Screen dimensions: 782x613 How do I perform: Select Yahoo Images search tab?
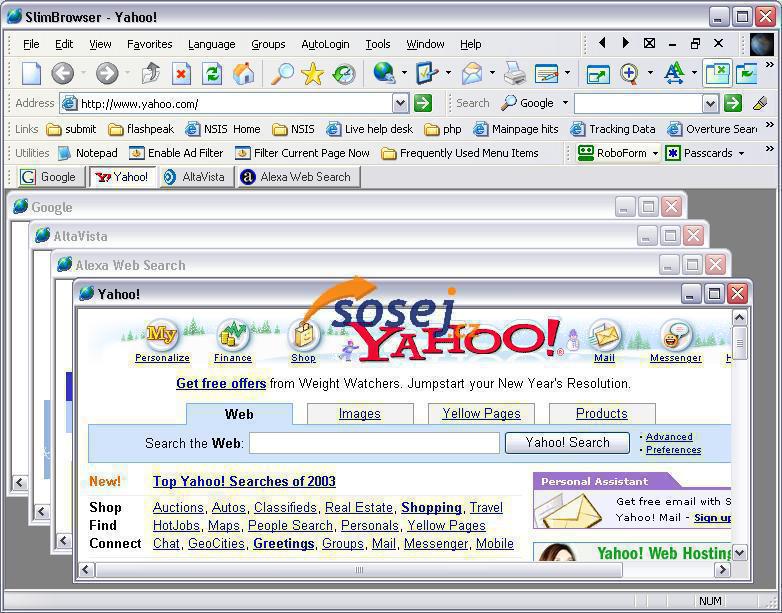(x=360, y=413)
